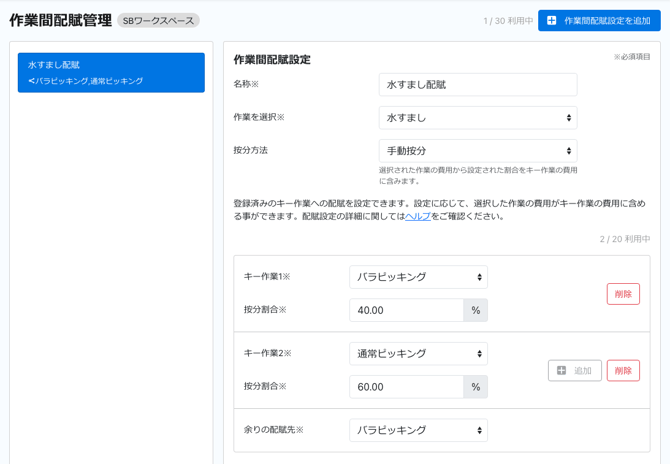Screen dimensions: 670x464
Task: Click the 按分割合 field containing 60.00
Action: (x=406, y=387)
